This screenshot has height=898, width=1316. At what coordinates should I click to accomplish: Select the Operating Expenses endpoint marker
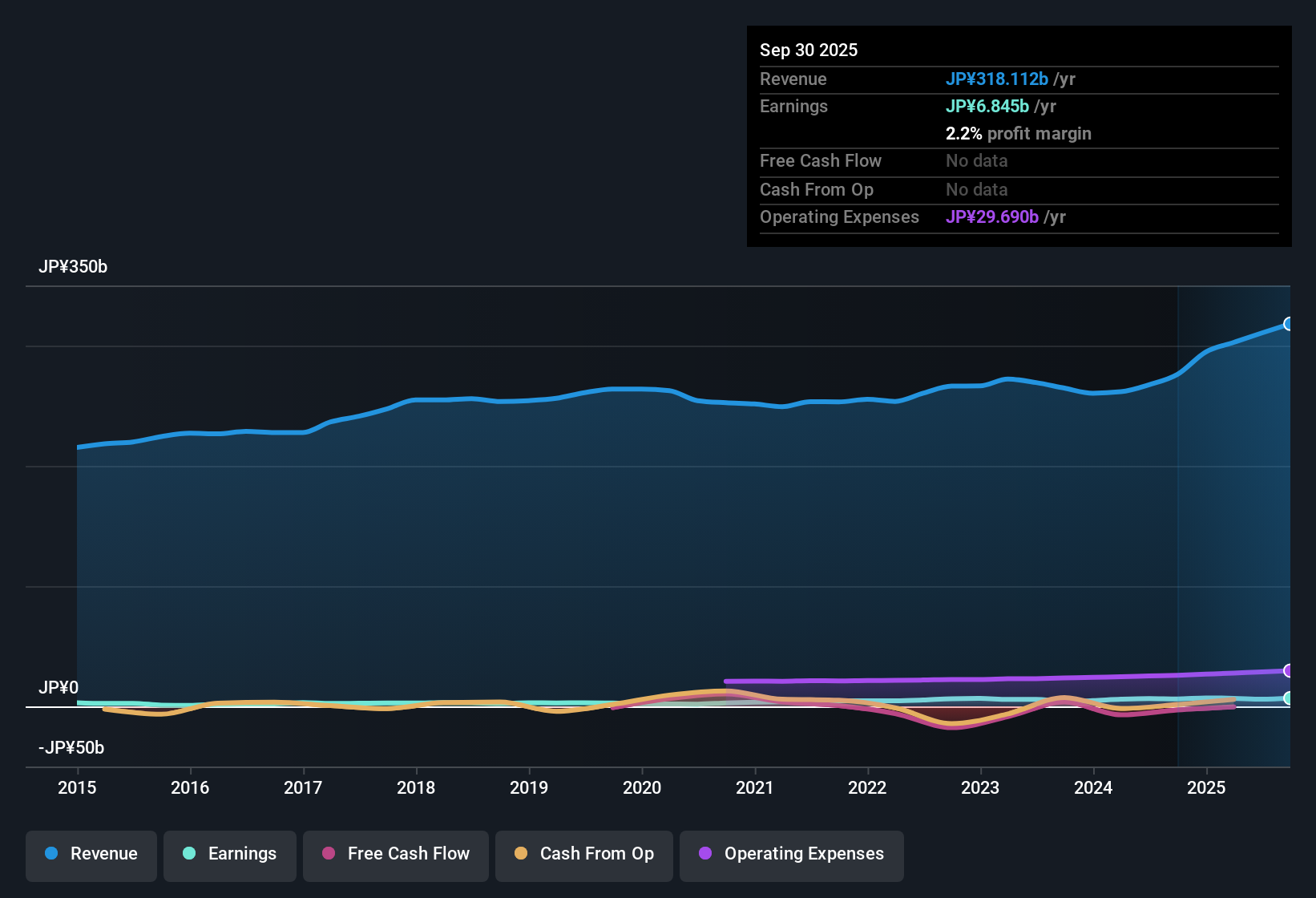pyautogui.click(x=1289, y=670)
